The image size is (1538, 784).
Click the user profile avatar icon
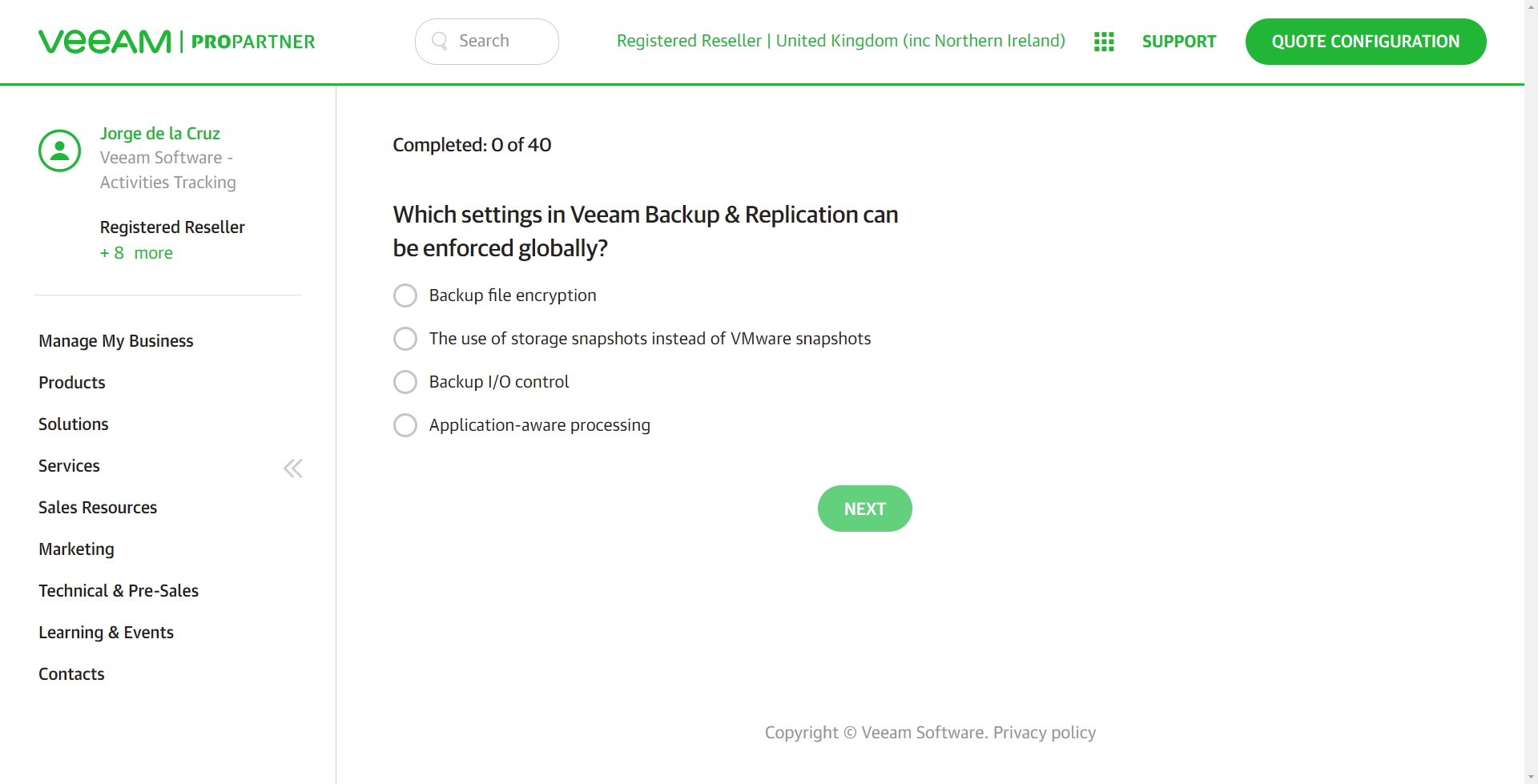click(x=60, y=151)
